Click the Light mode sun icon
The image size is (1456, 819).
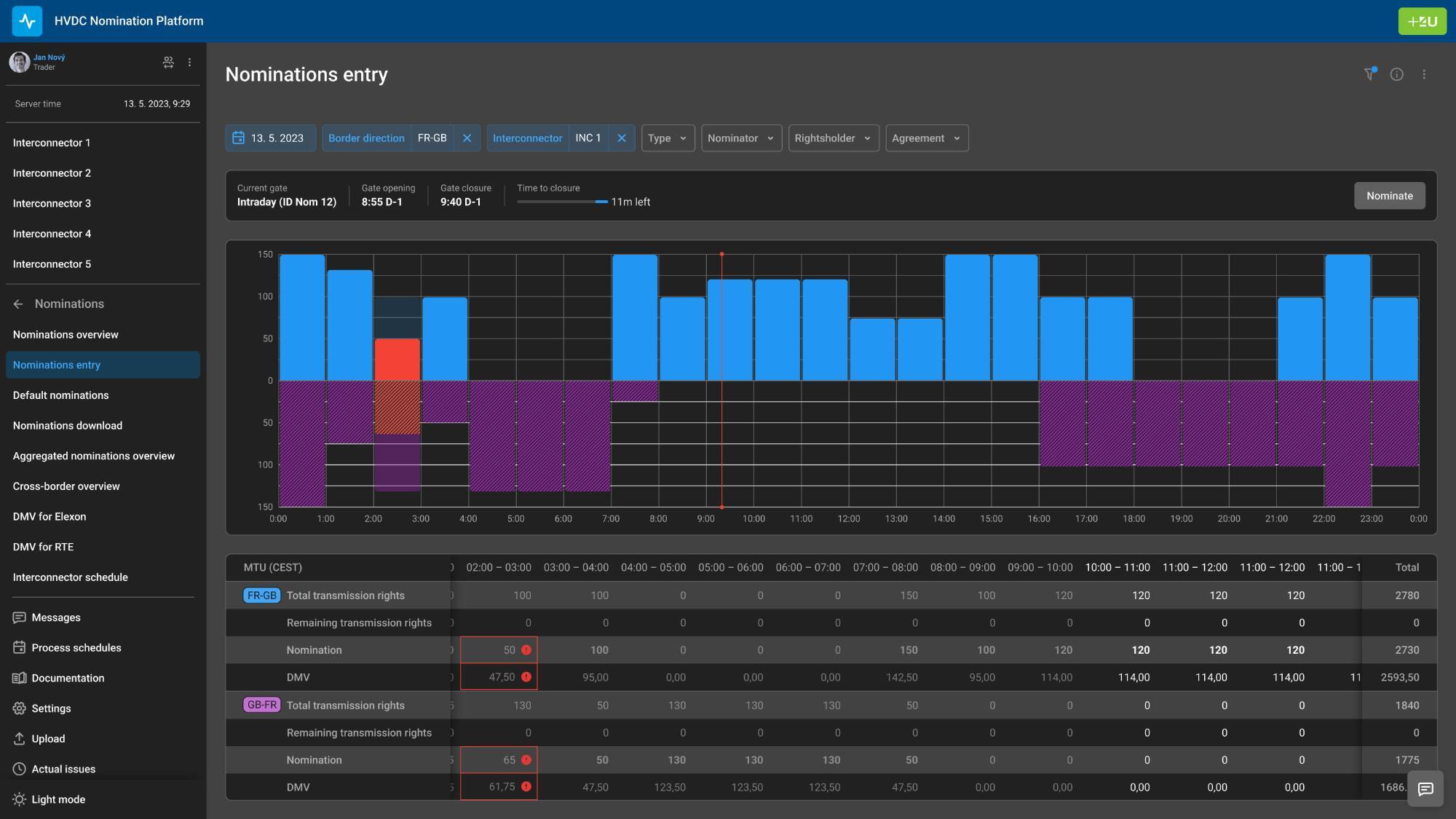click(x=20, y=799)
